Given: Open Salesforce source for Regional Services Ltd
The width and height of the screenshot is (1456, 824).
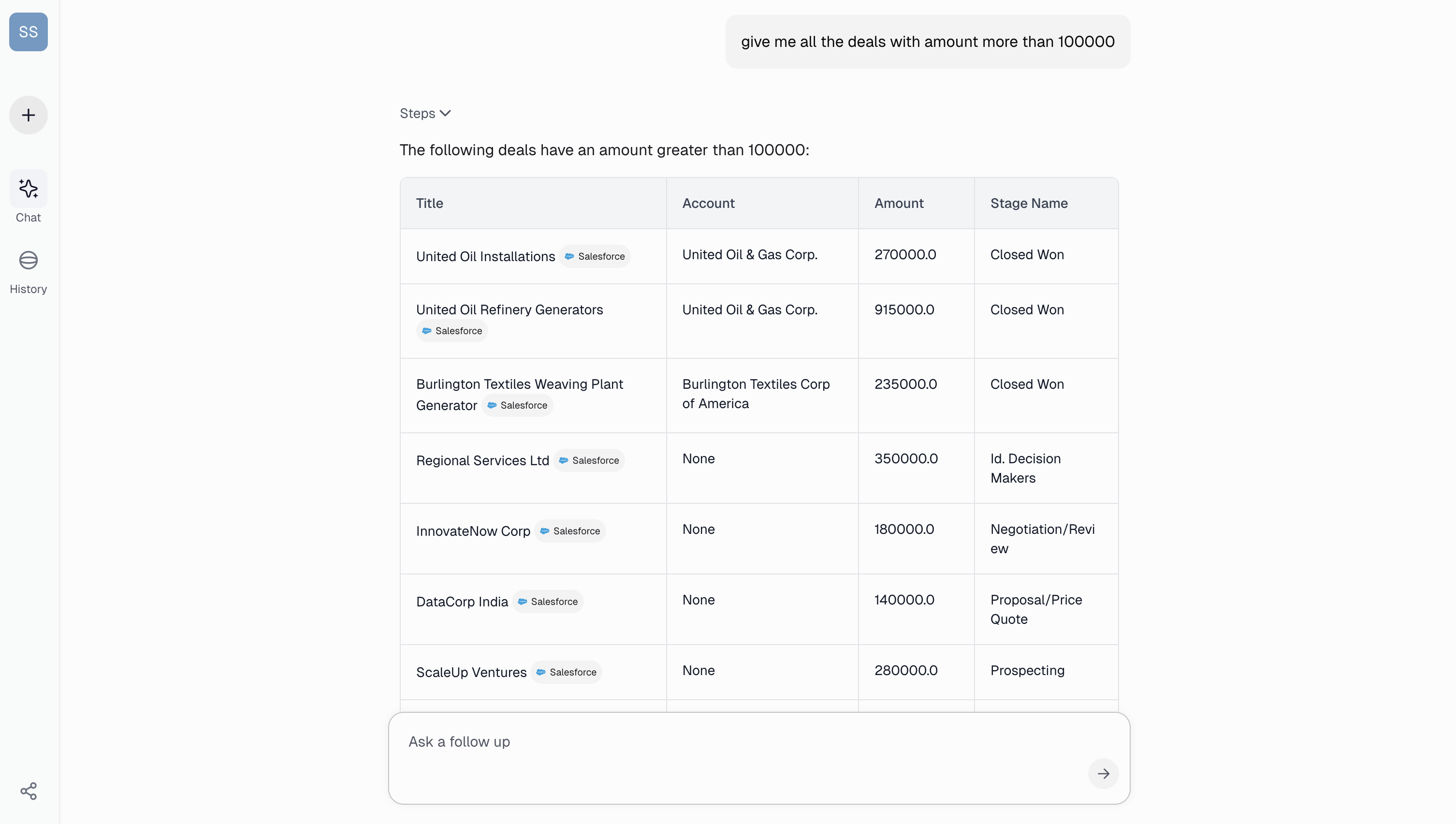Looking at the screenshot, I should coord(589,461).
